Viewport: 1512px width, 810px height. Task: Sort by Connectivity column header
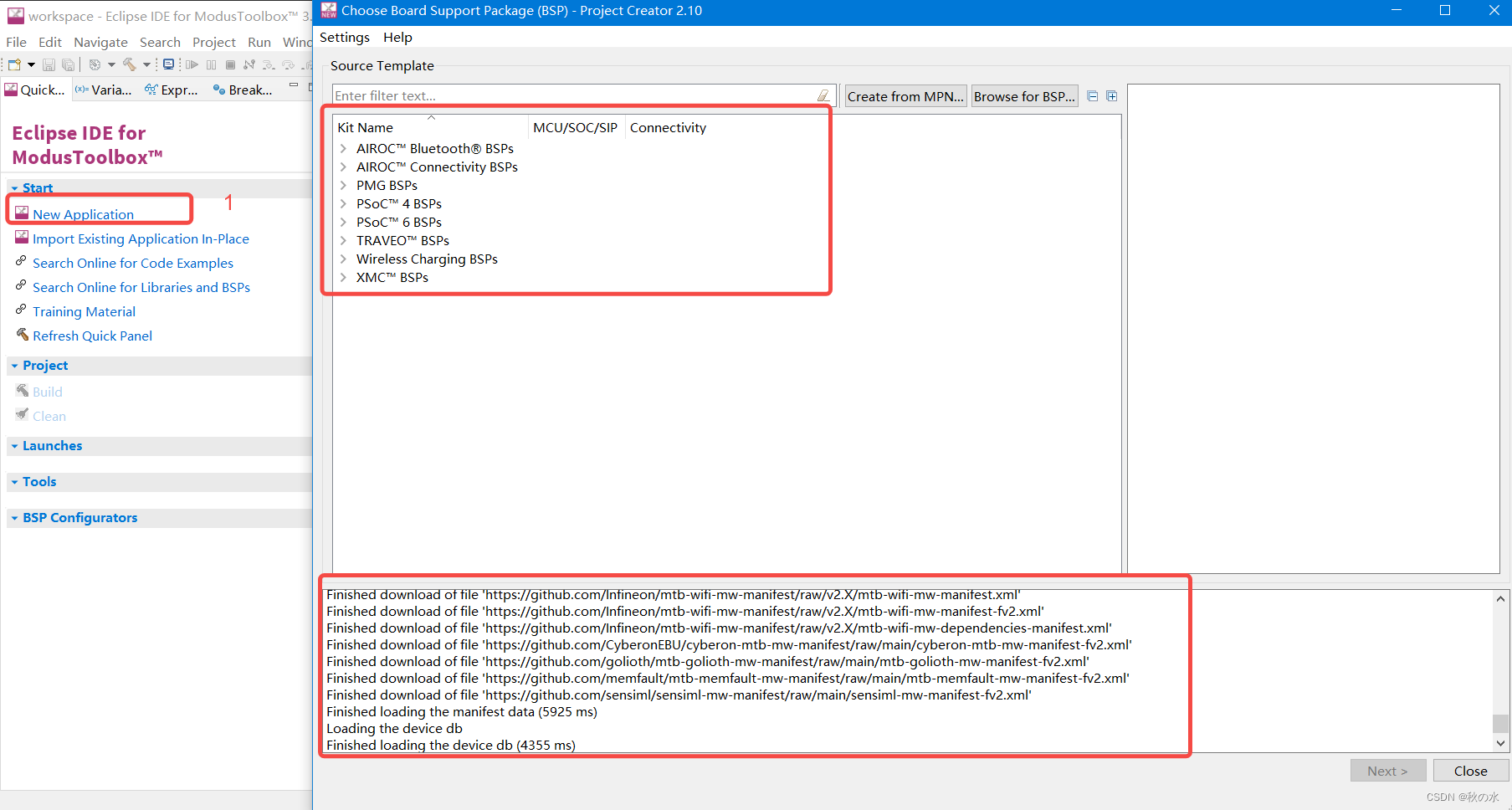pos(668,127)
